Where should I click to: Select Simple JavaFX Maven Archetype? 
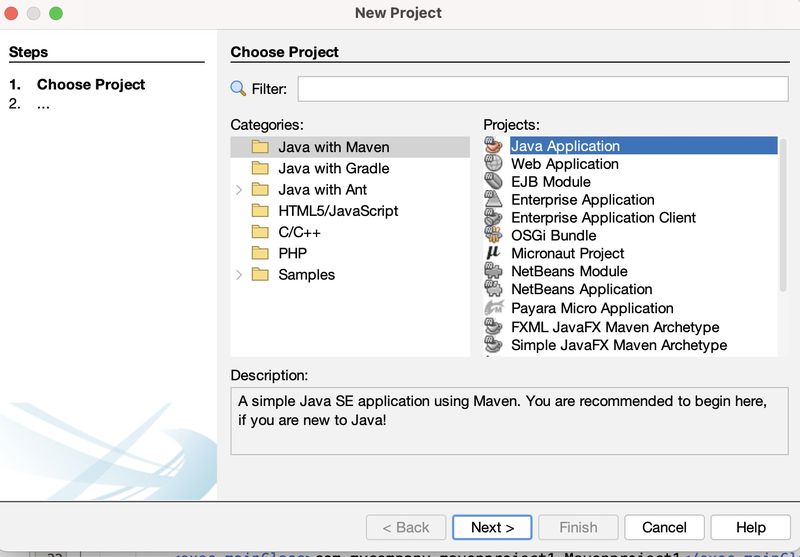click(x=619, y=345)
